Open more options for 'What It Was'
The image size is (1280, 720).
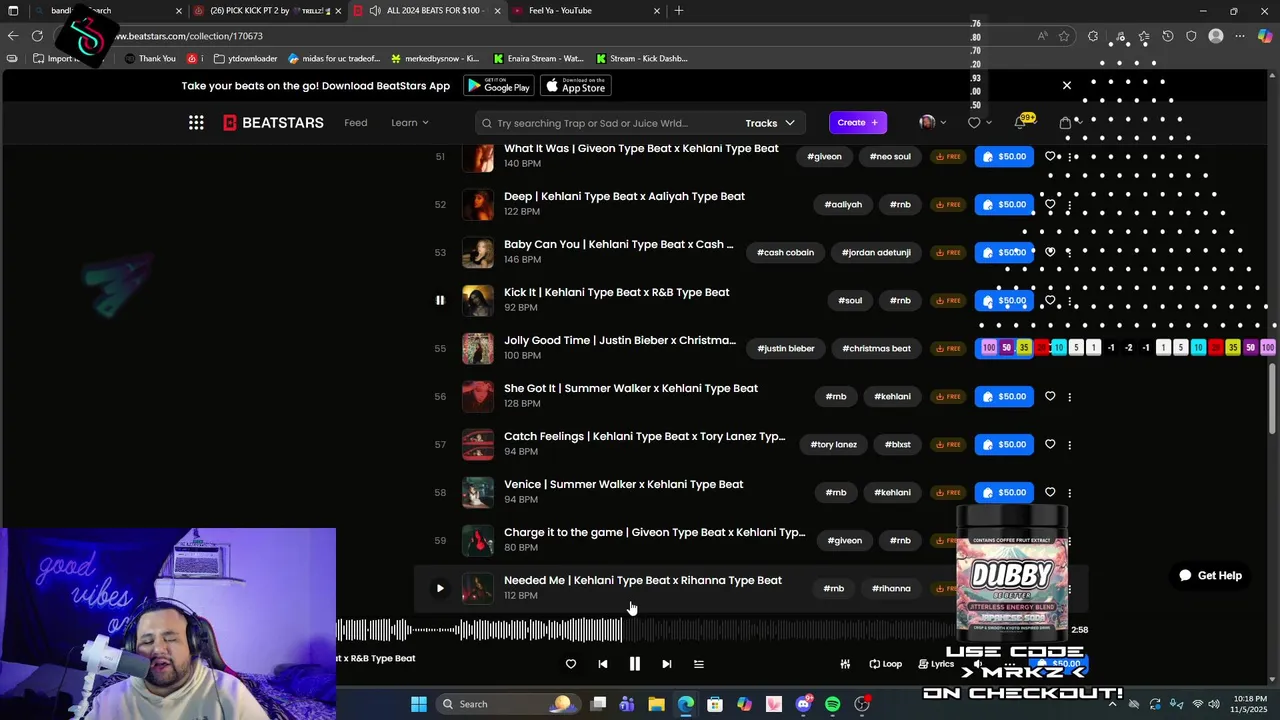[1069, 157]
